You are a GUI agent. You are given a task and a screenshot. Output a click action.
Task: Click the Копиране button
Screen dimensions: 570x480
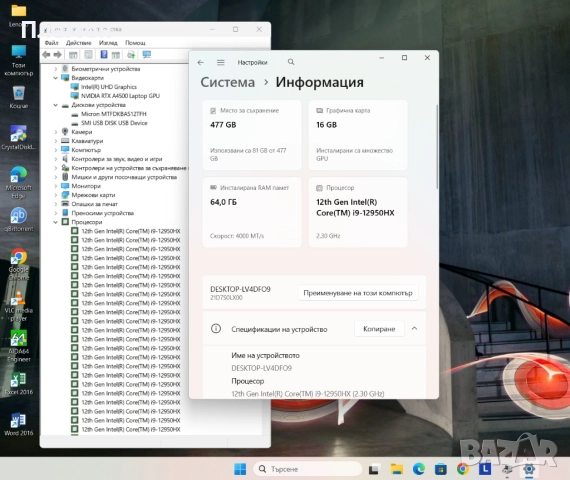(379, 329)
